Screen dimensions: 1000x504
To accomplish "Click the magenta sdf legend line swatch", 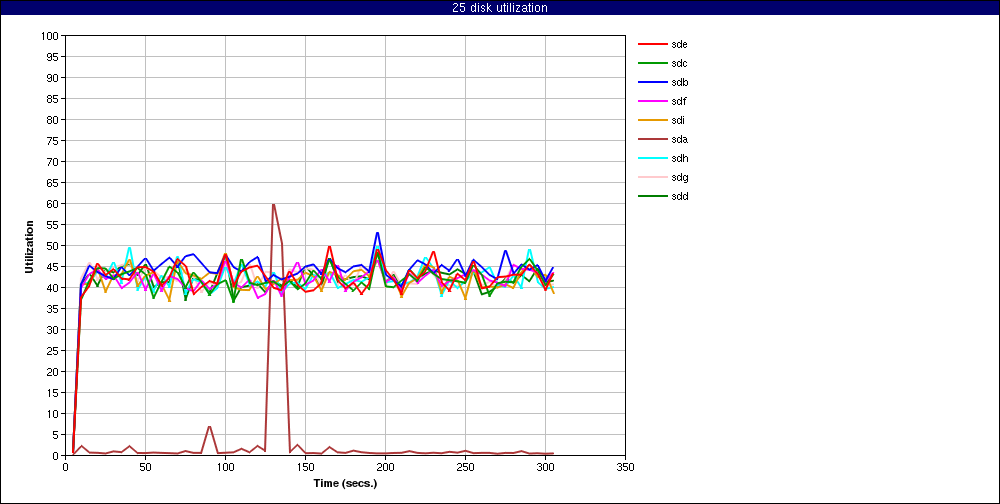I will coord(652,101).
